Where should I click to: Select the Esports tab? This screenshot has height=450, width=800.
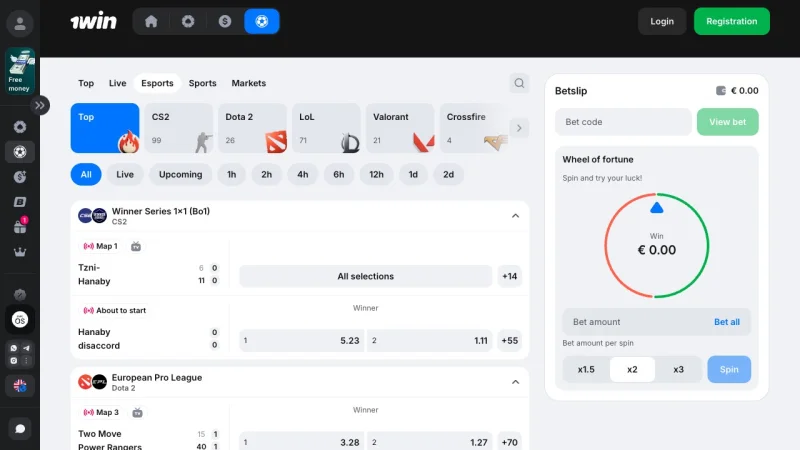tap(157, 83)
